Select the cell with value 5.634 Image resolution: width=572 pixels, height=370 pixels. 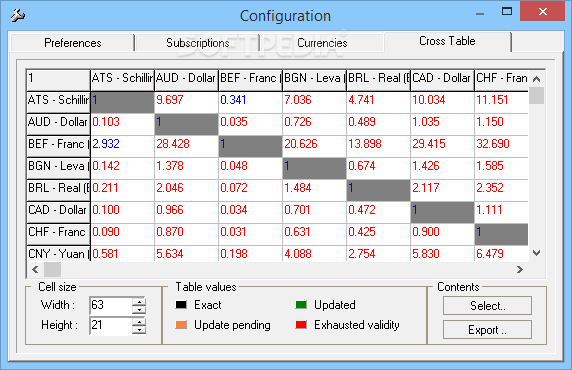(186, 254)
